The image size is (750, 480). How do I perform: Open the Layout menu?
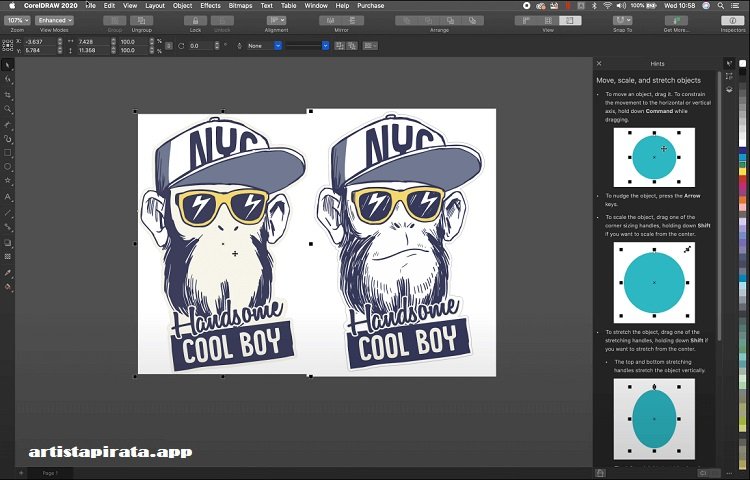click(x=154, y=6)
